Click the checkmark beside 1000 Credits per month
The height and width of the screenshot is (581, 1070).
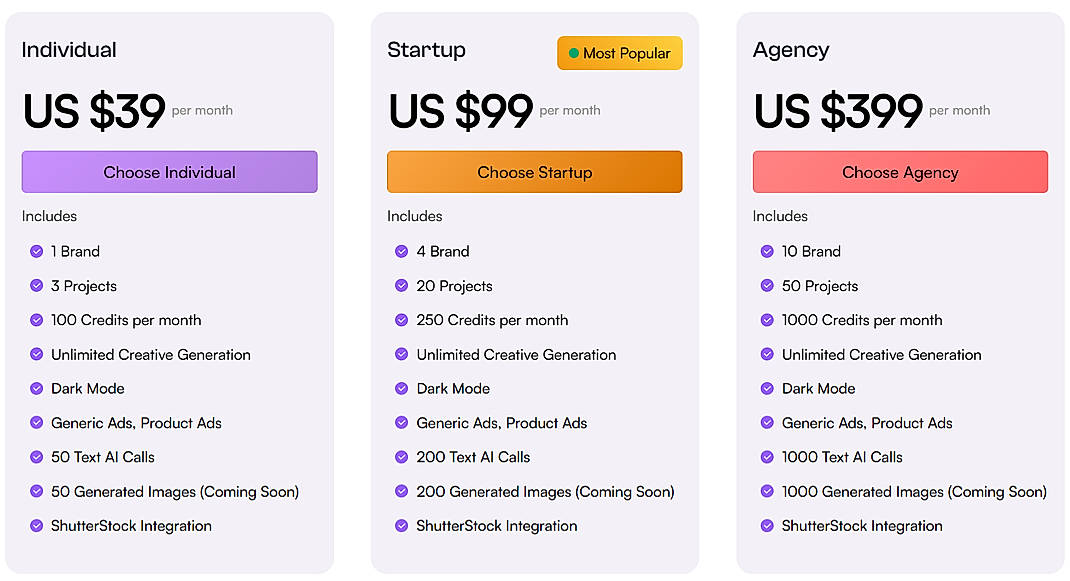767,320
